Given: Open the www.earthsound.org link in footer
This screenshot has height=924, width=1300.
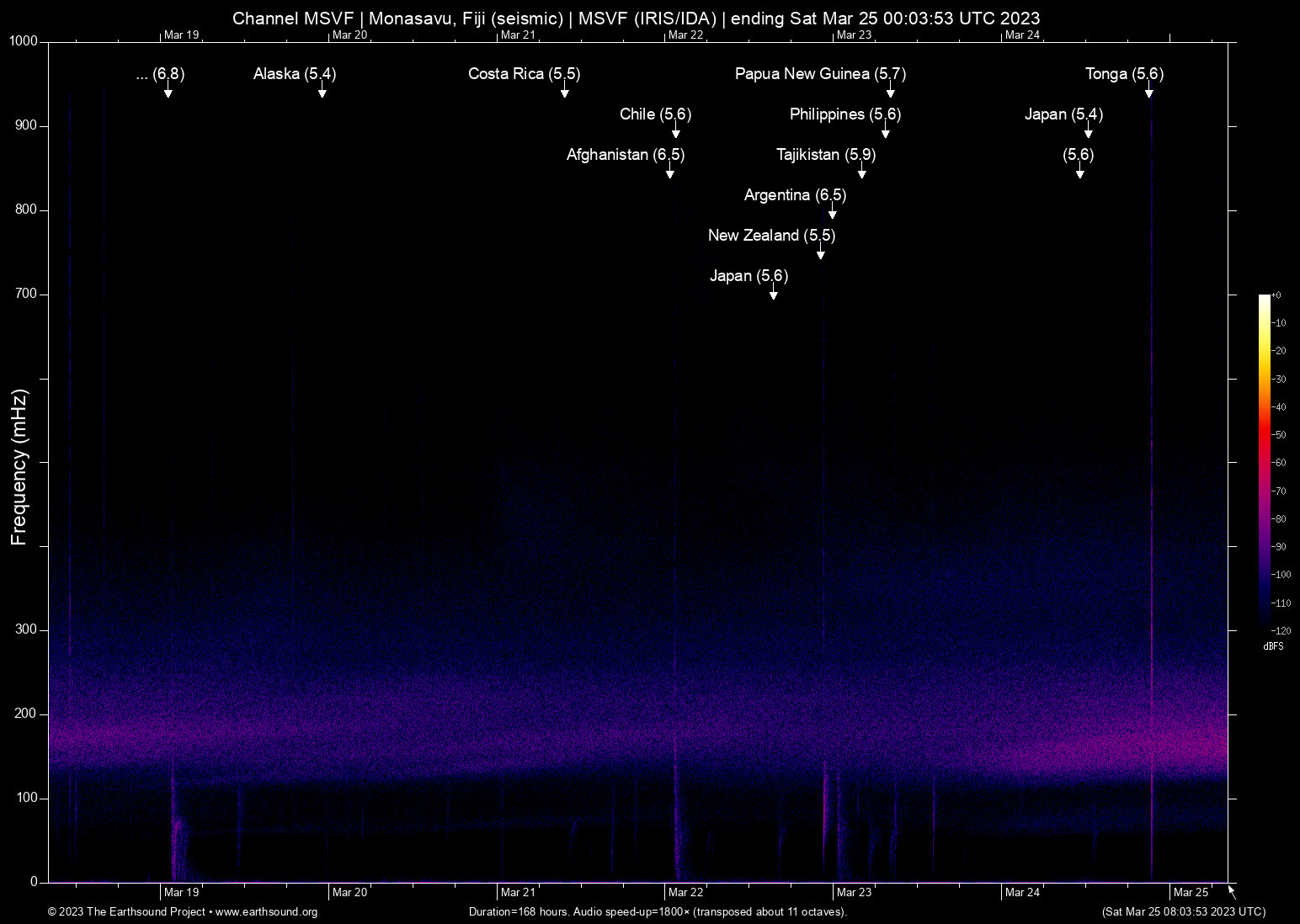Looking at the screenshot, I should 266,912.
